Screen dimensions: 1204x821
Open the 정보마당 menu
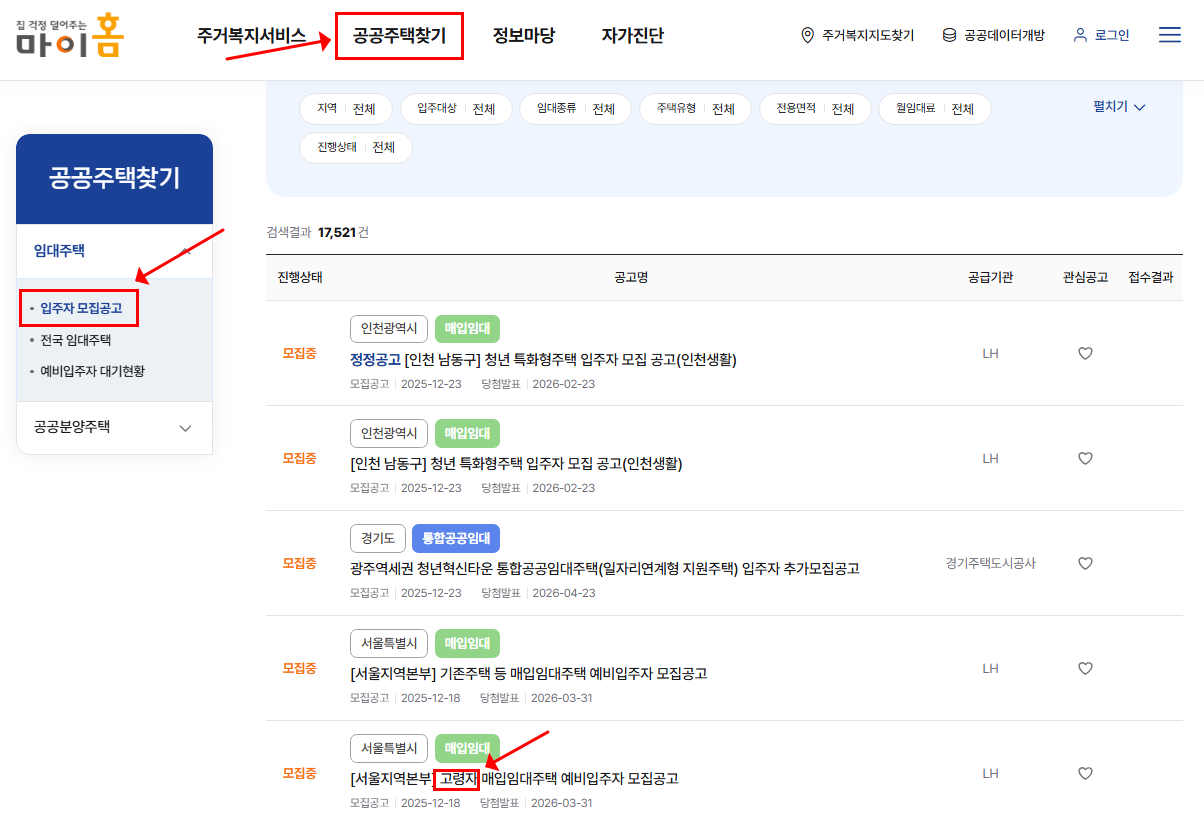[523, 36]
